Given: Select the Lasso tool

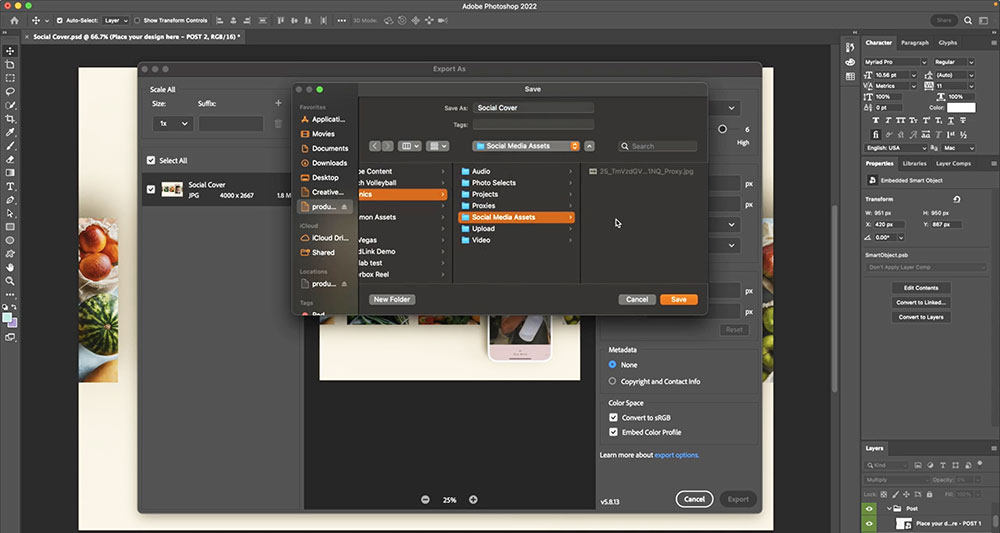Looking at the screenshot, I should 10,91.
